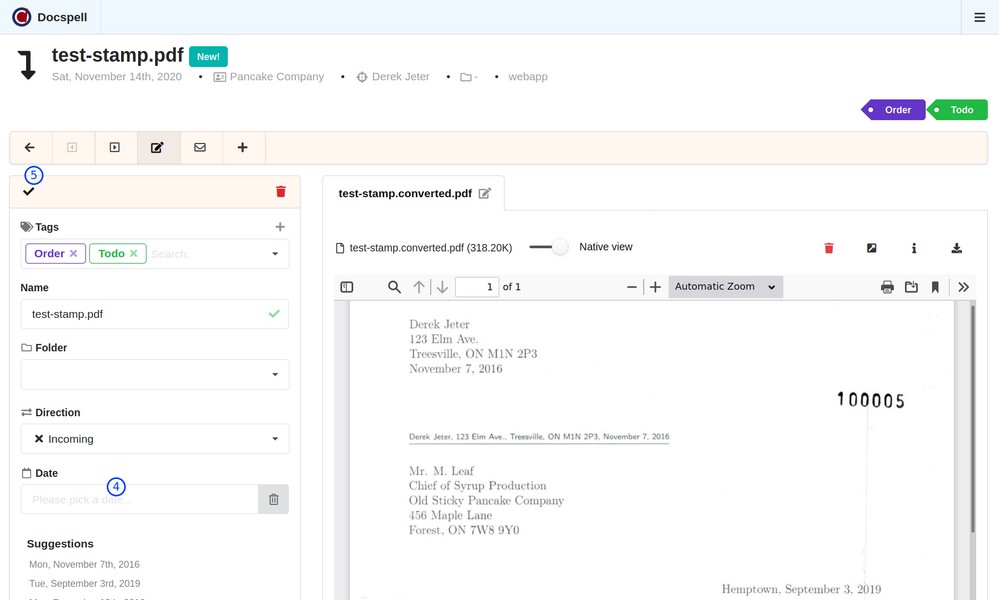This screenshot has width=999, height=600.
Task: Open the send mail envelope icon
Action: coord(200,147)
